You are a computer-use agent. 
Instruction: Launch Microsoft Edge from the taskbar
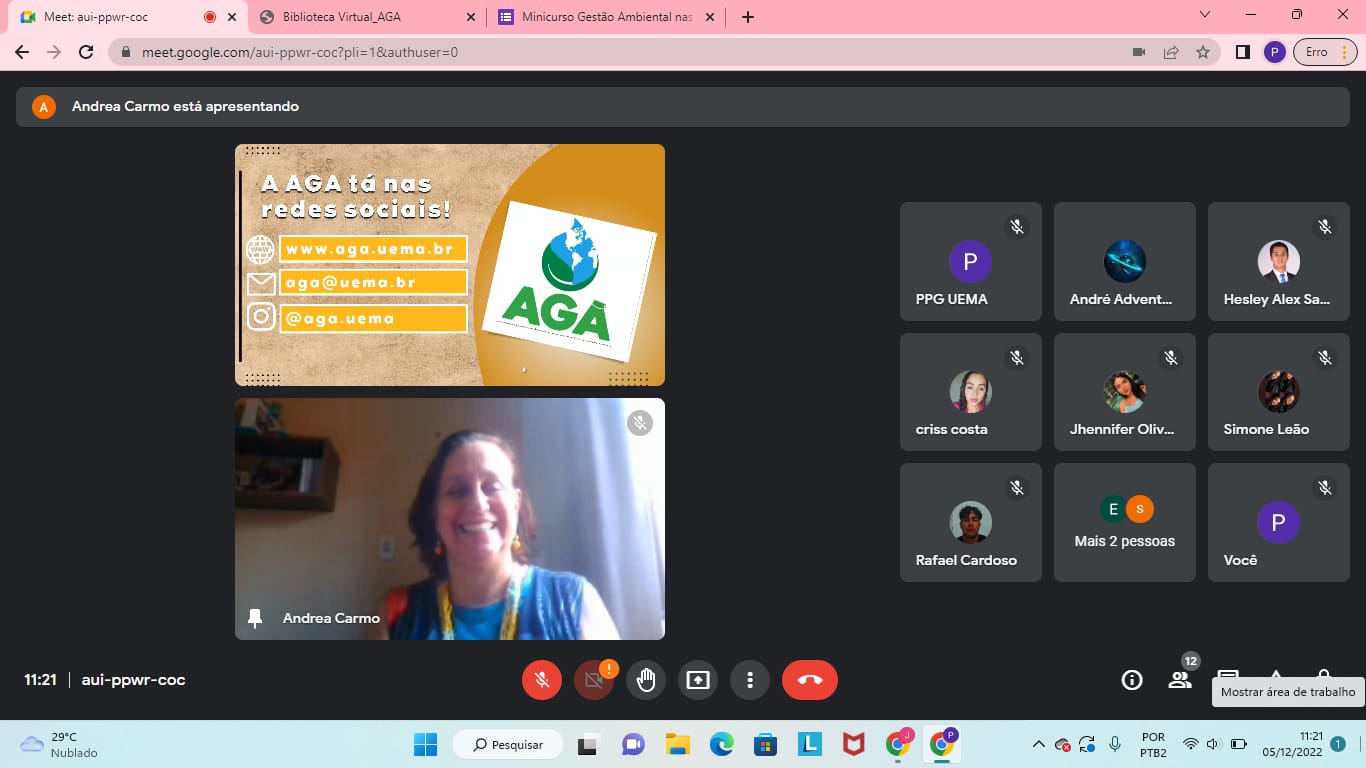[x=721, y=744]
